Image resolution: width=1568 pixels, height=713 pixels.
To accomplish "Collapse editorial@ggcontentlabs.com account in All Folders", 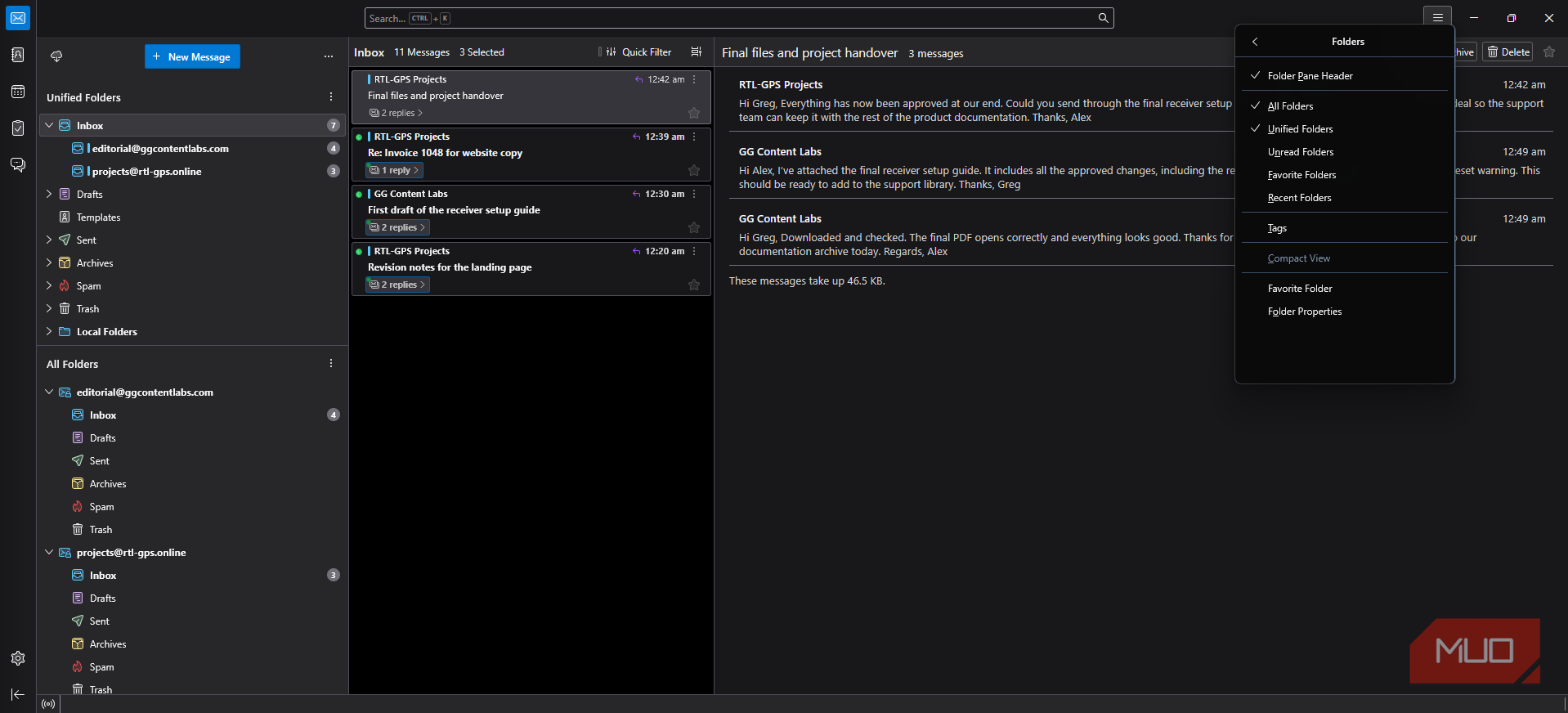I will click(49, 392).
